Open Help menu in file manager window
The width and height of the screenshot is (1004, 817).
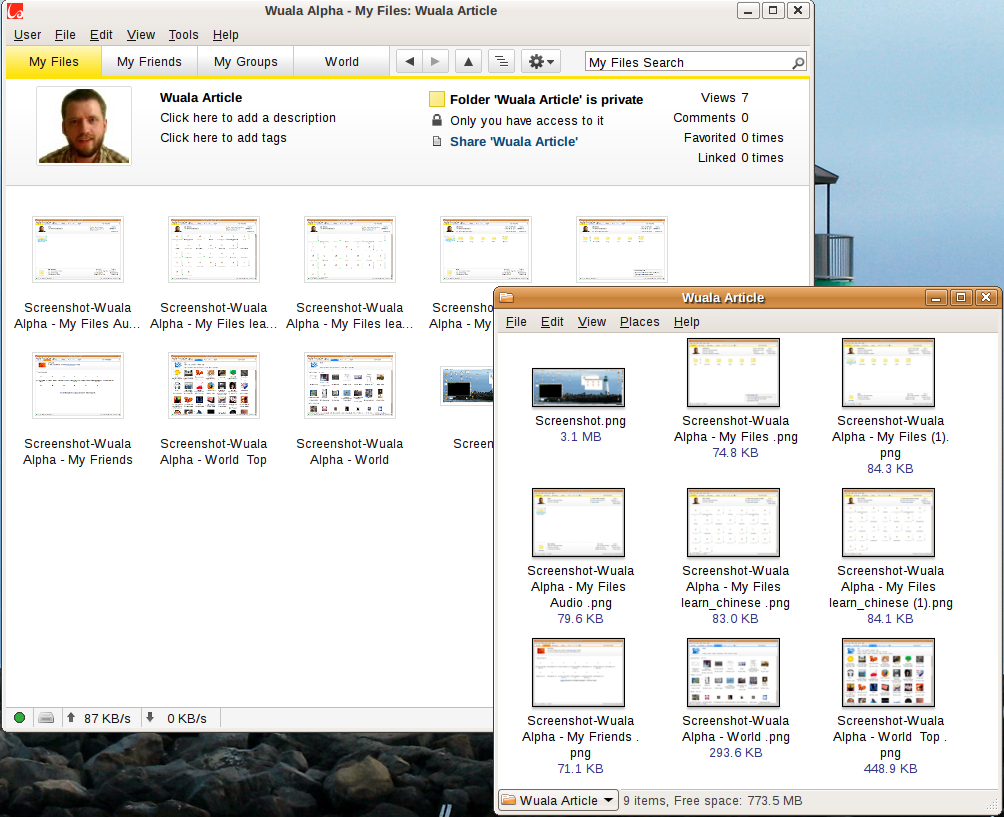tap(686, 321)
